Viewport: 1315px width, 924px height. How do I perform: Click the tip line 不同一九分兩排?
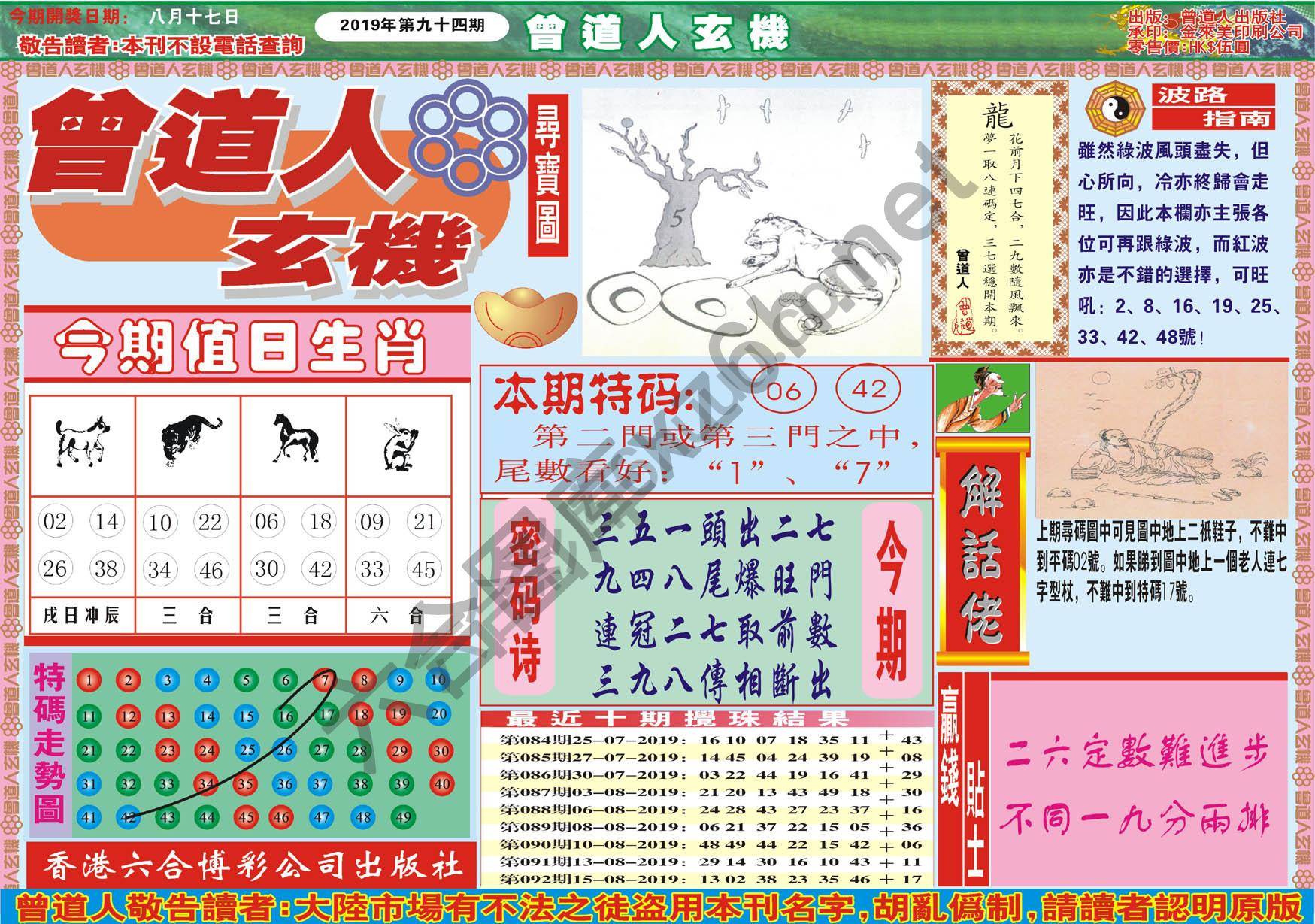pyautogui.click(x=1136, y=819)
